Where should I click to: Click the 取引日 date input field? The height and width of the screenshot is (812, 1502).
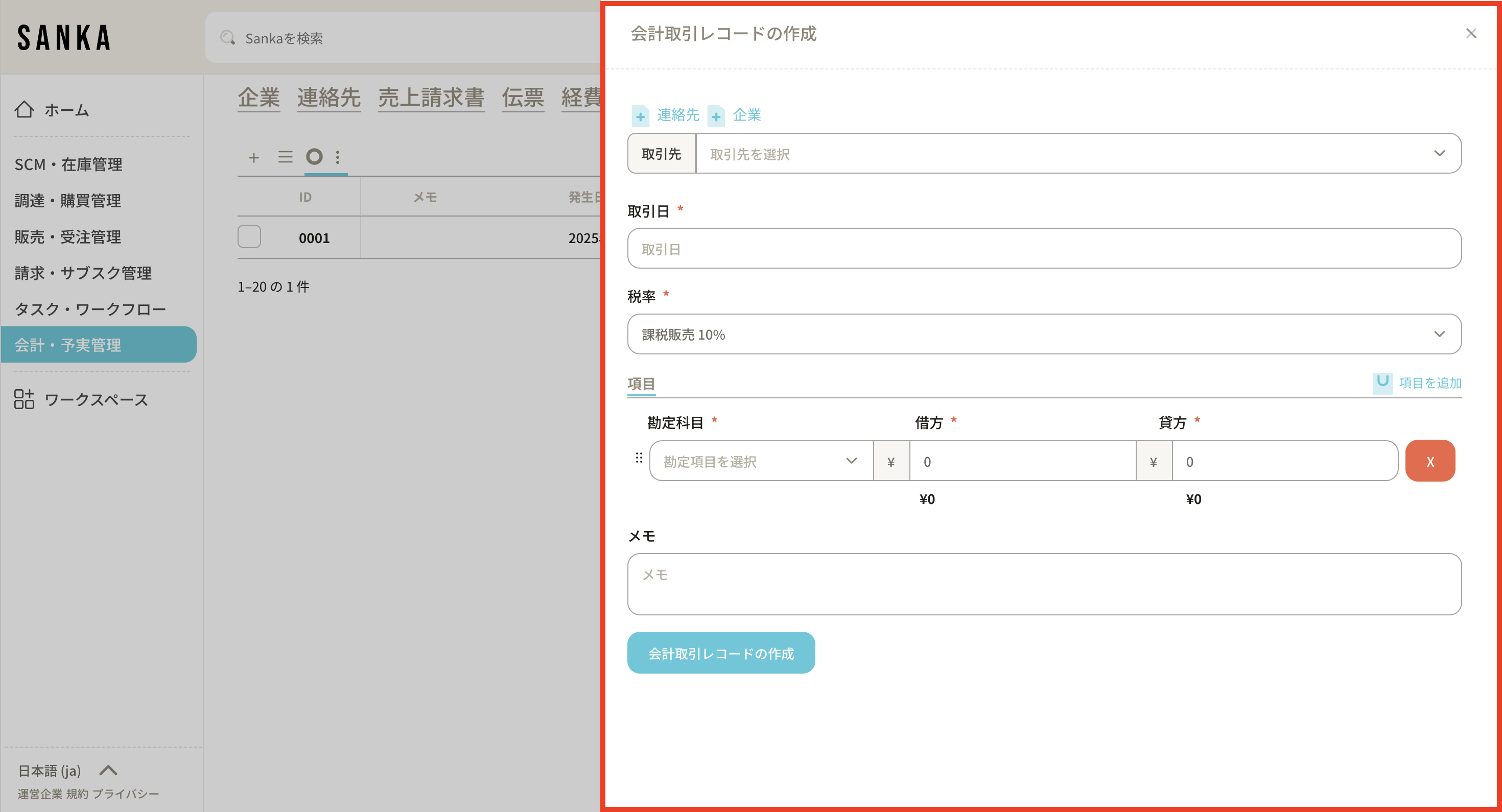(1044, 249)
